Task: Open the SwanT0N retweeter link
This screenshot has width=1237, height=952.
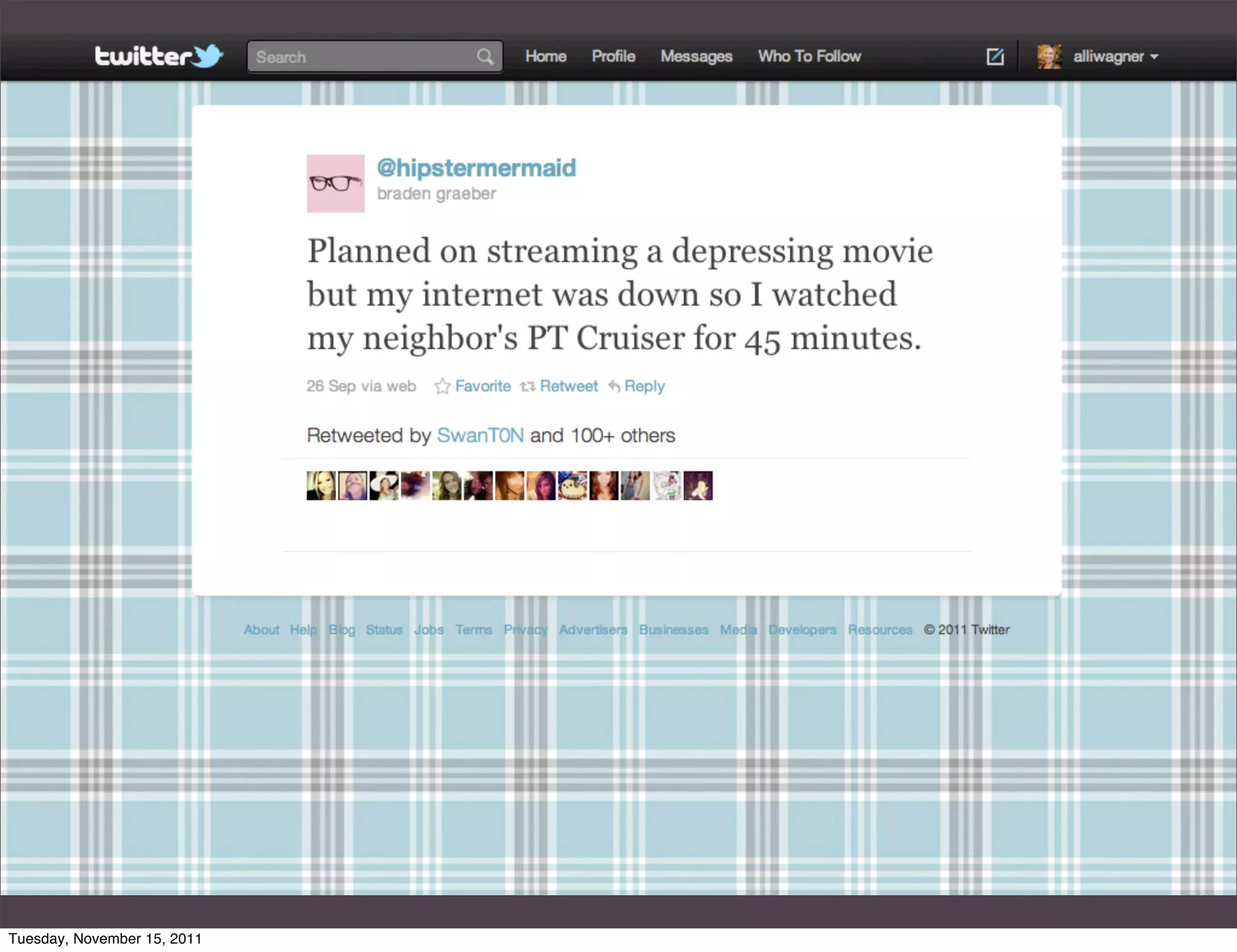Action: pos(480,436)
